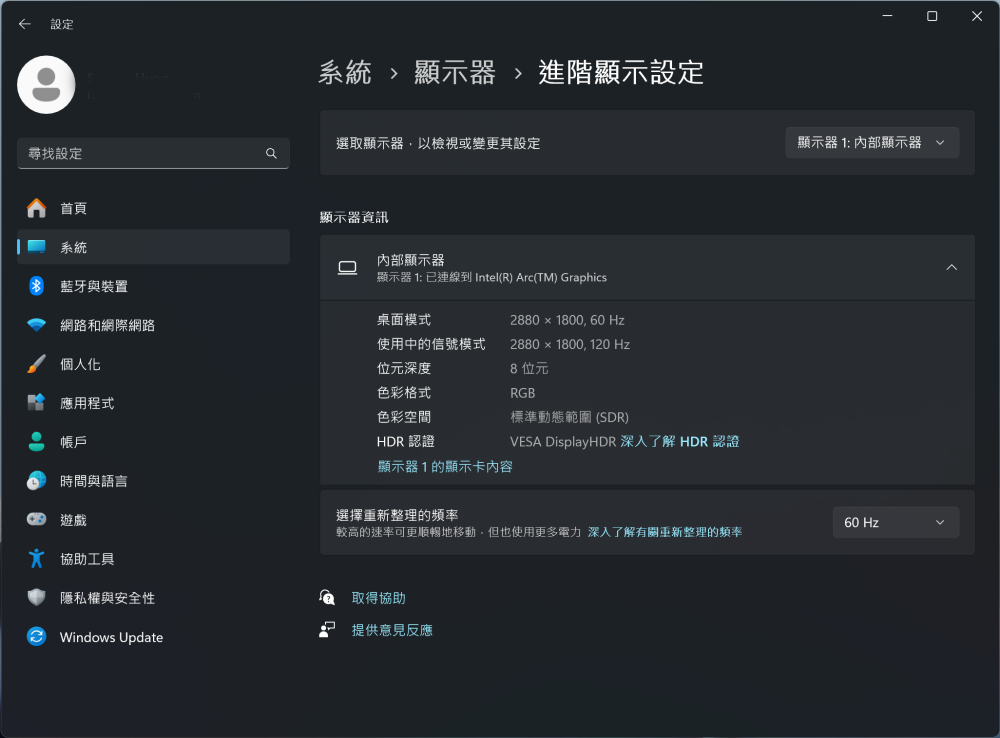This screenshot has width=1000, height=738.
Task: Open the 60 Hz refresh rate dropdown
Action: pos(895,522)
